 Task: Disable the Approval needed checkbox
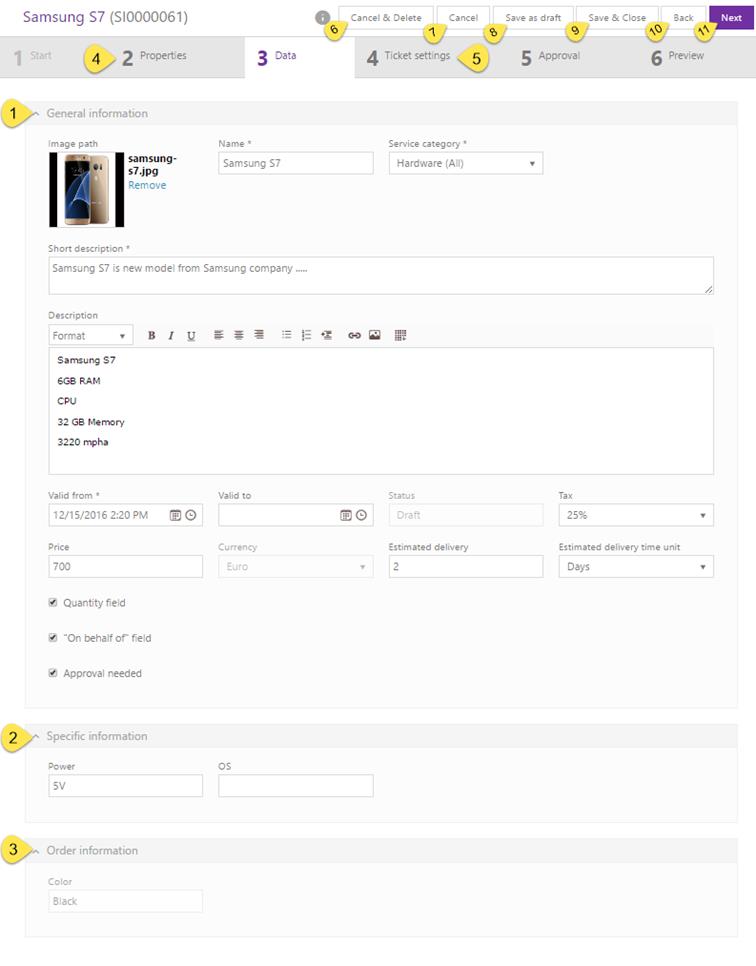coord(53,673)
